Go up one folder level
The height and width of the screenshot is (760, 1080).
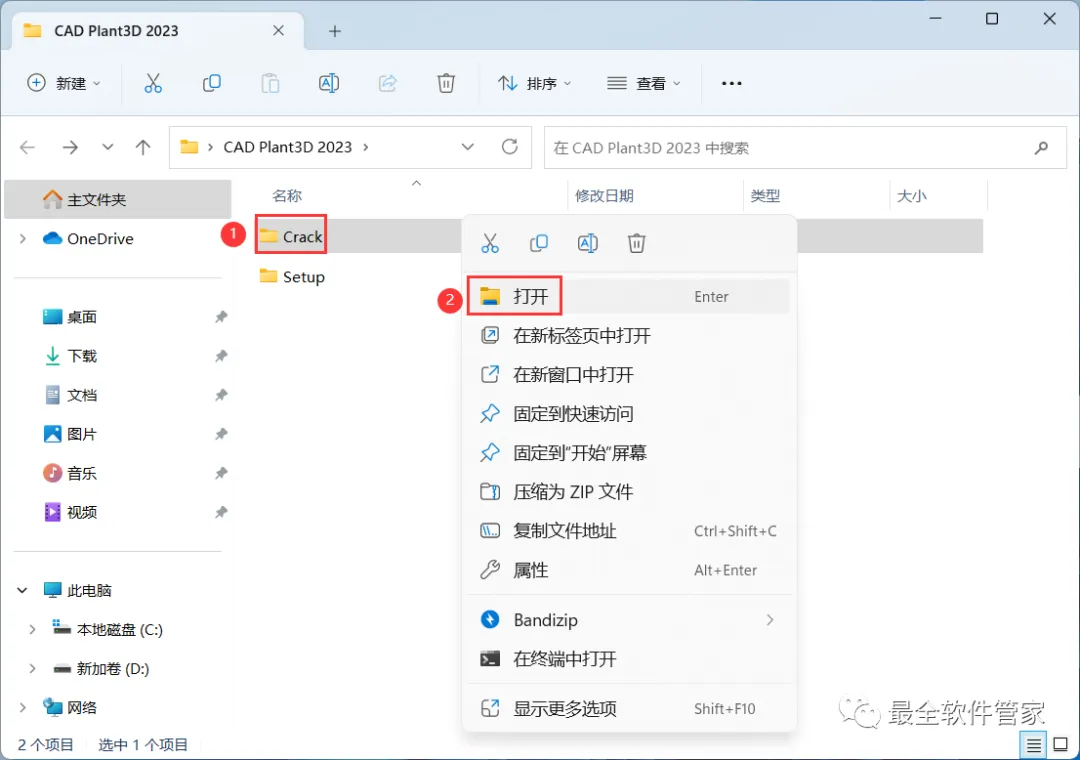143,147
